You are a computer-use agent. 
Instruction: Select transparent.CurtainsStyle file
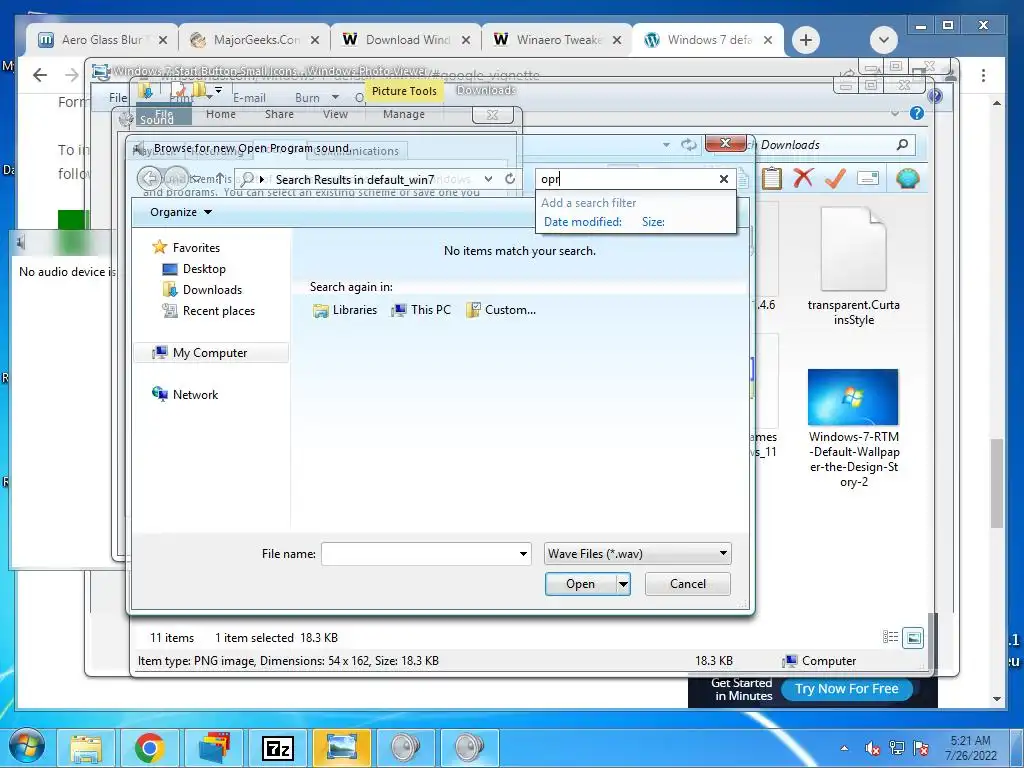[x=853, y=266]
